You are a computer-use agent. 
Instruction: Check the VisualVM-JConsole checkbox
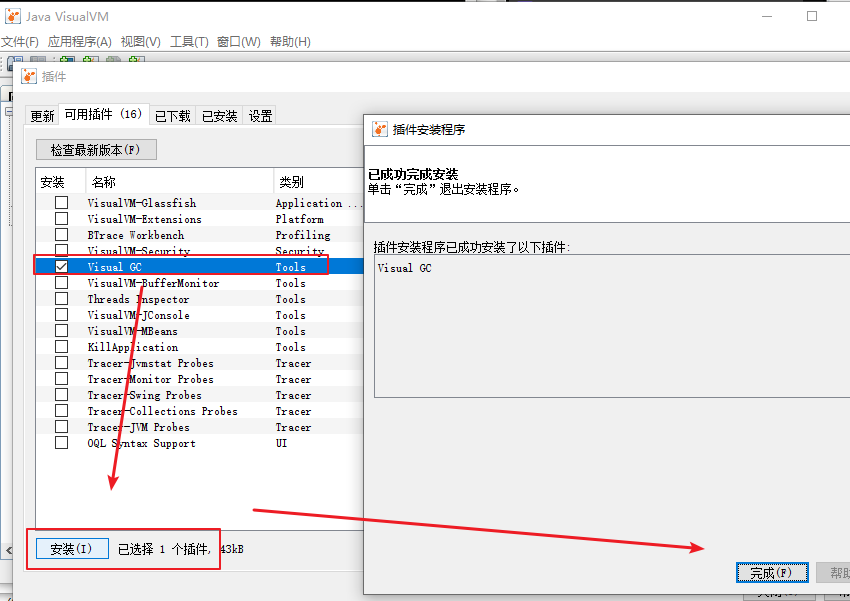coord(62,315)
